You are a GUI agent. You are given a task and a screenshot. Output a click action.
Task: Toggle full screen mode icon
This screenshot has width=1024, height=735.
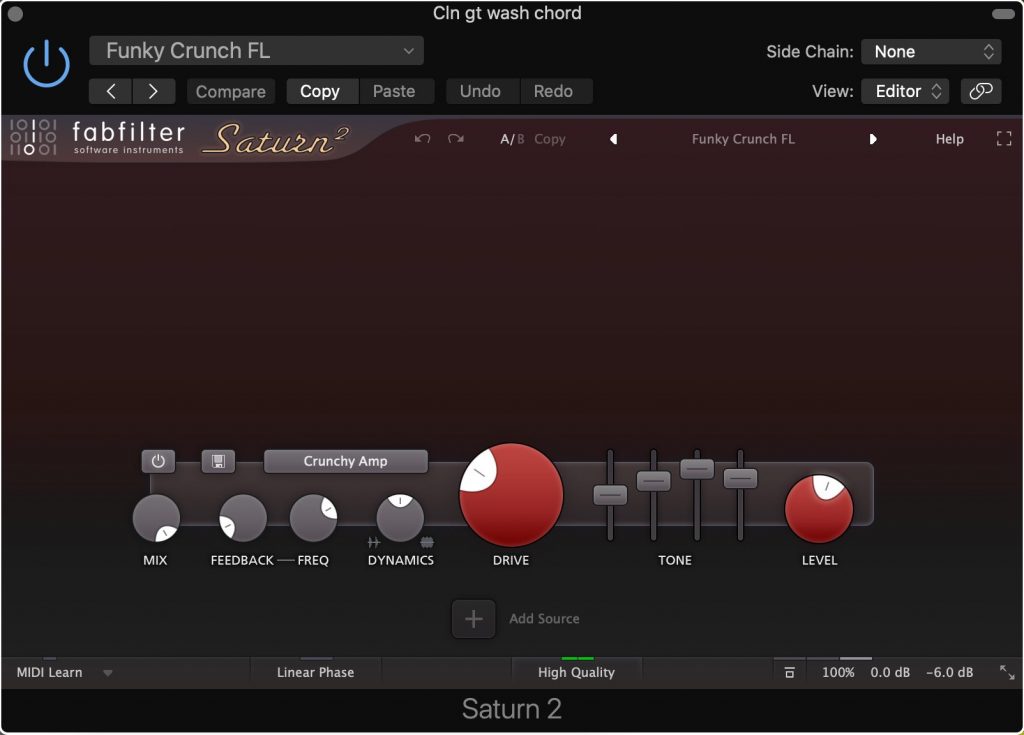1004,139
